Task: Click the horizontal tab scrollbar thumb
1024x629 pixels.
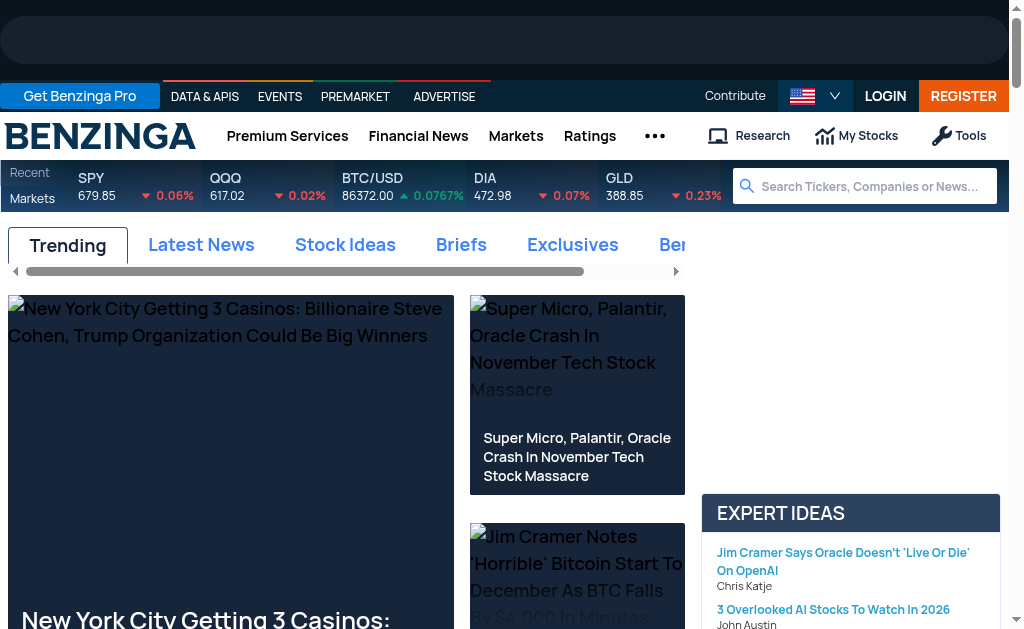Action: [x=305, y=271]
